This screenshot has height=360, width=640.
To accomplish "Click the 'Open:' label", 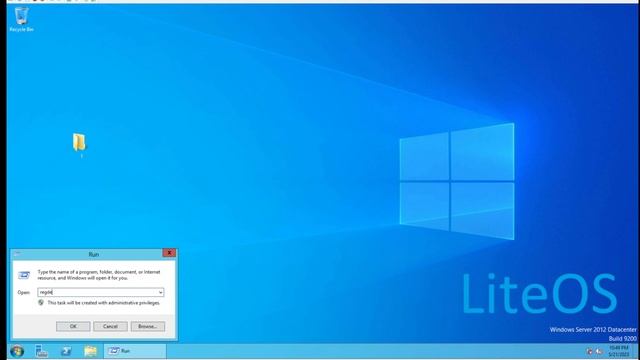I will coord(24,293).
